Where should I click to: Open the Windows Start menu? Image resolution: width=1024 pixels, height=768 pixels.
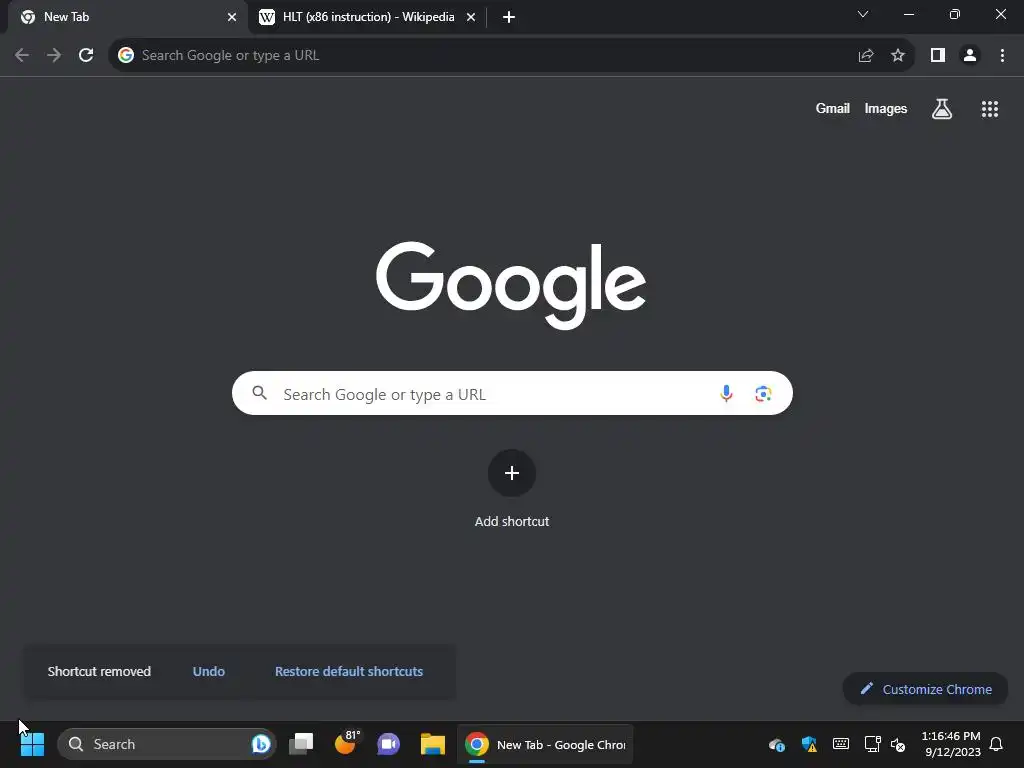point(32,744)
